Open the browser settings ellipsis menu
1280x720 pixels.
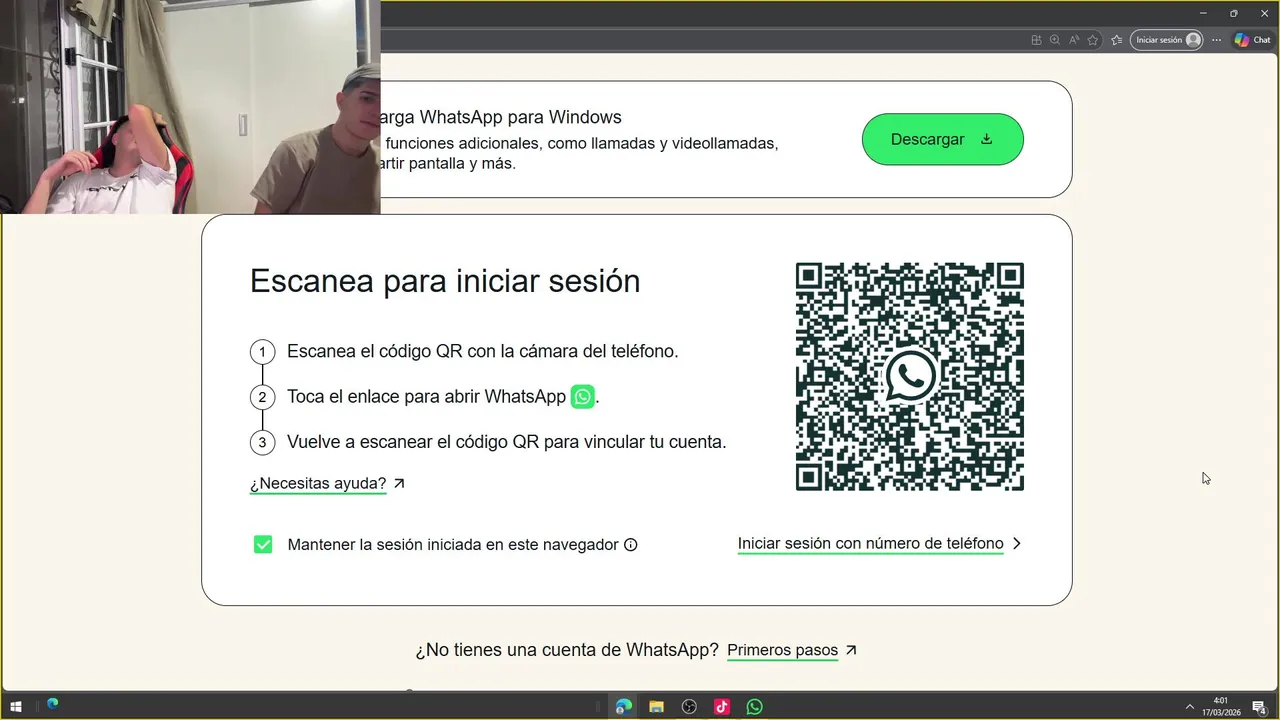point(1216,40)
